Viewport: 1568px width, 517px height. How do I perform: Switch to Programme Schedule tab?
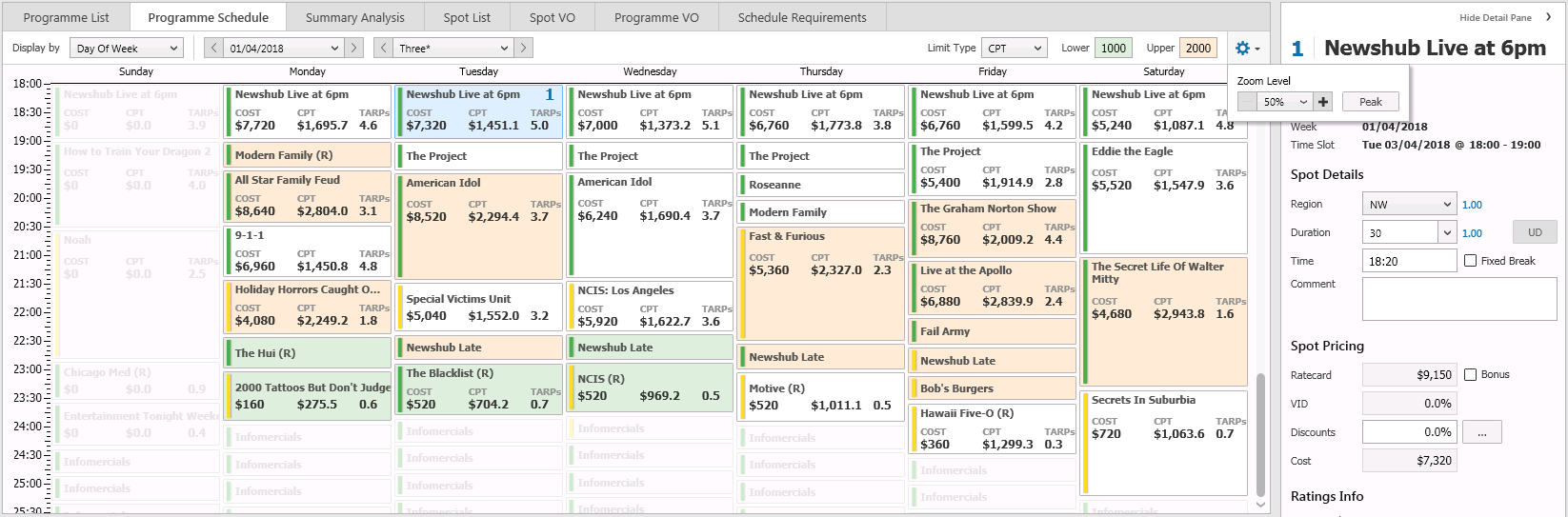(209, 17)
